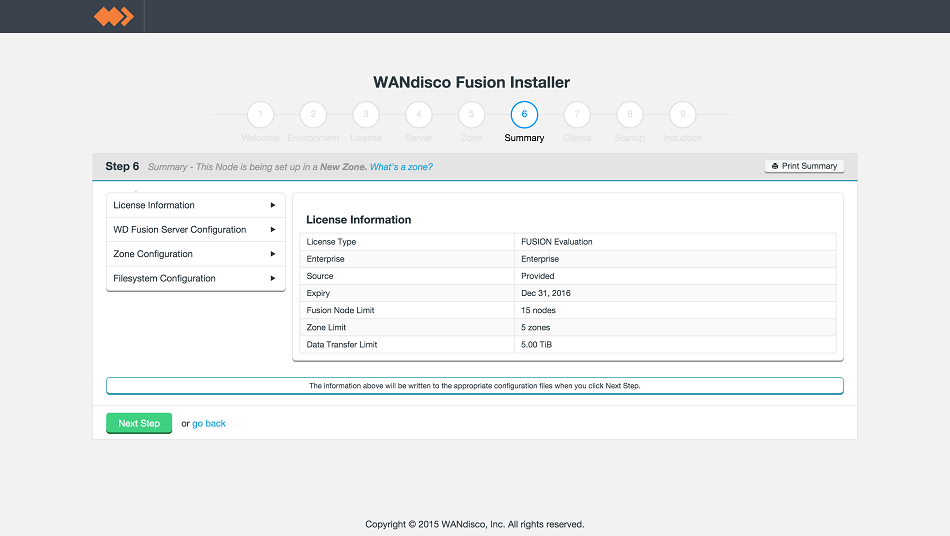Expand arrow next to License Information
The height and width of the screenshot is (536, 950).
273,205
